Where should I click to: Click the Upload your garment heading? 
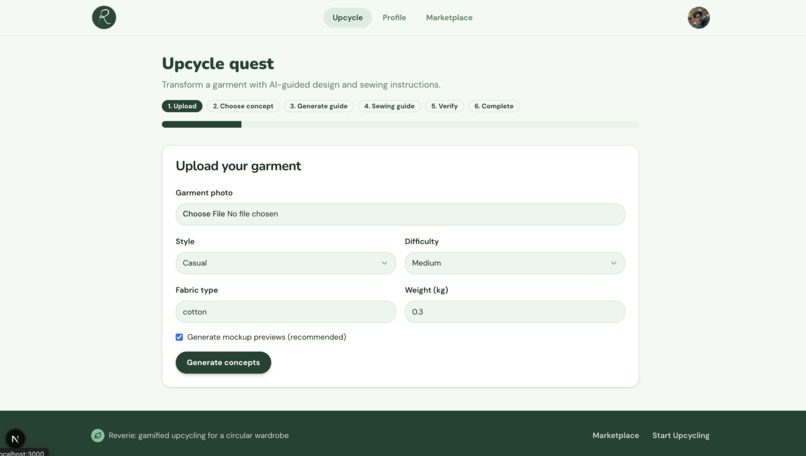pos(238,166)
